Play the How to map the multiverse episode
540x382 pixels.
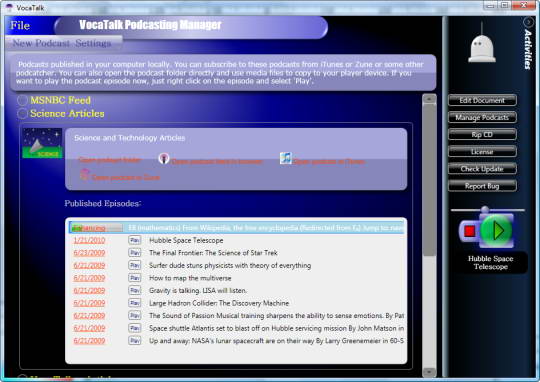(135, 278)
